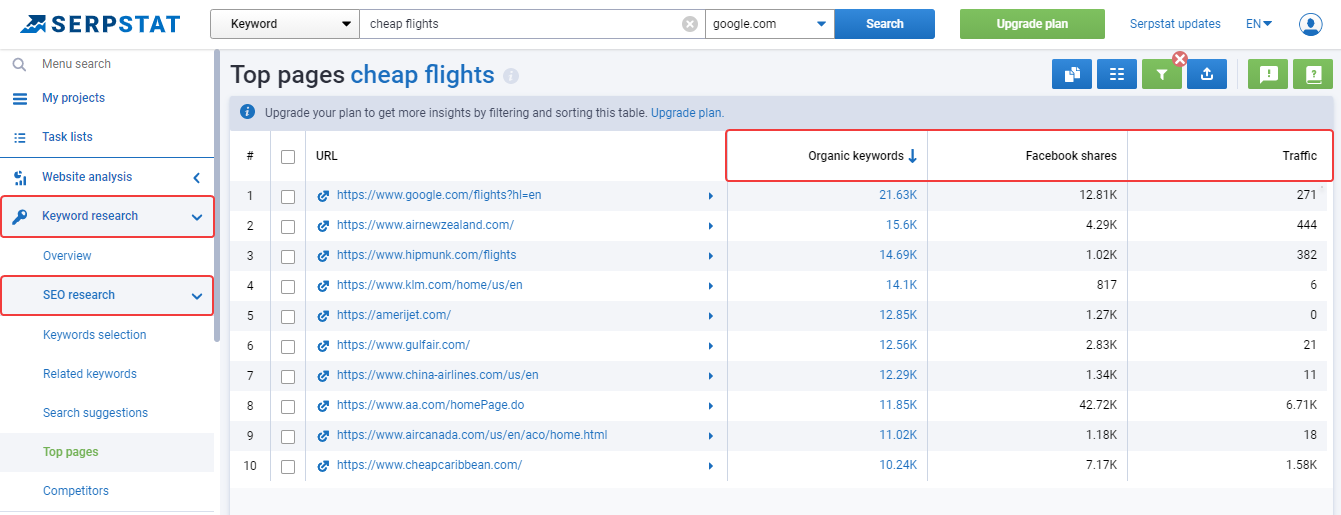The image size is (1341, 515).
Task: Click the green feedback exclamation button
Action: pyautogui.click(x=1269, y=74)
